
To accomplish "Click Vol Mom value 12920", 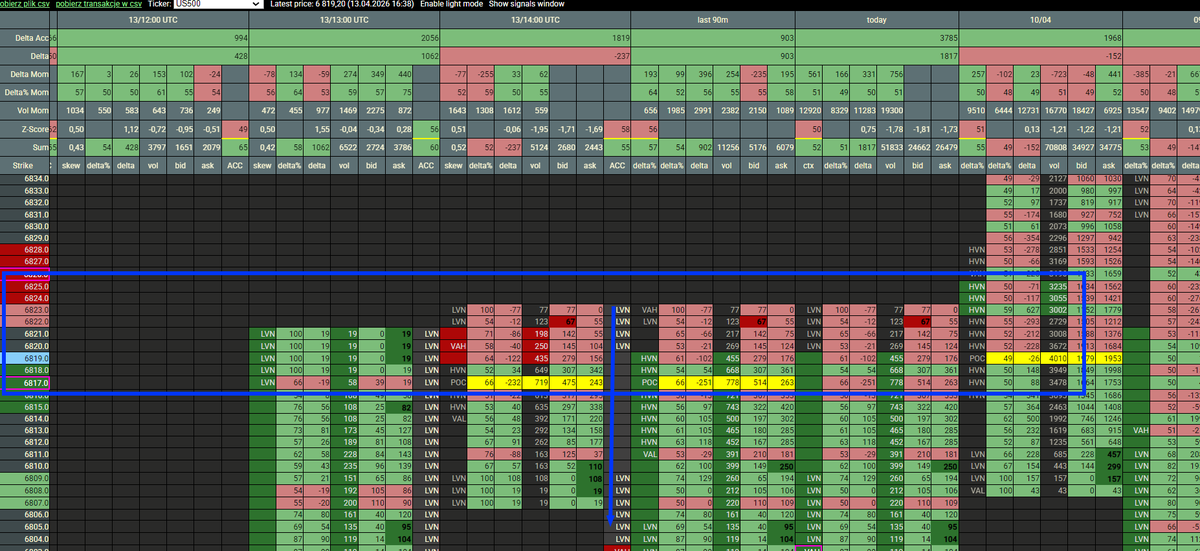I will point(809,110).
